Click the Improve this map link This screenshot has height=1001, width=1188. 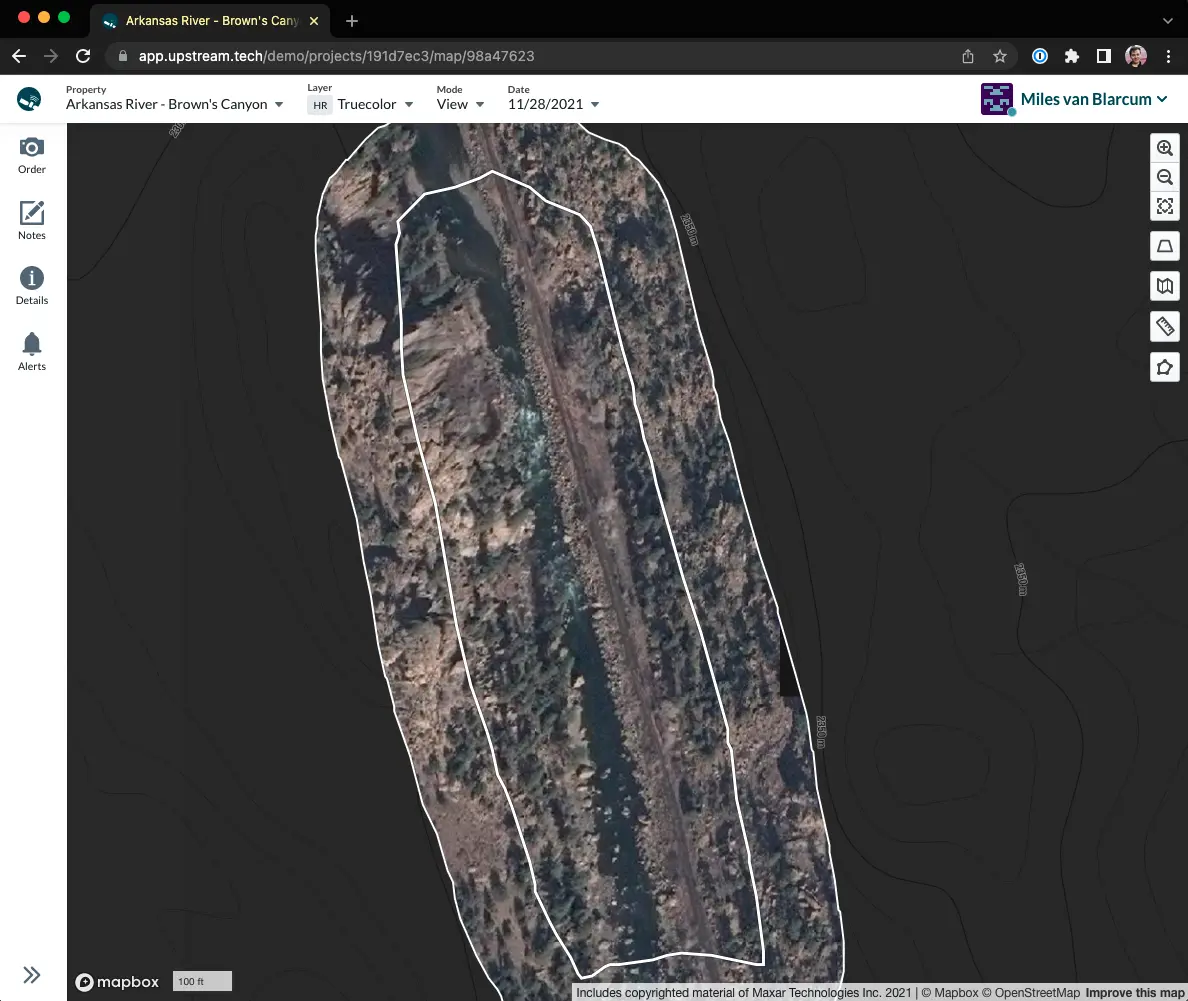[x=1134, y=993]
